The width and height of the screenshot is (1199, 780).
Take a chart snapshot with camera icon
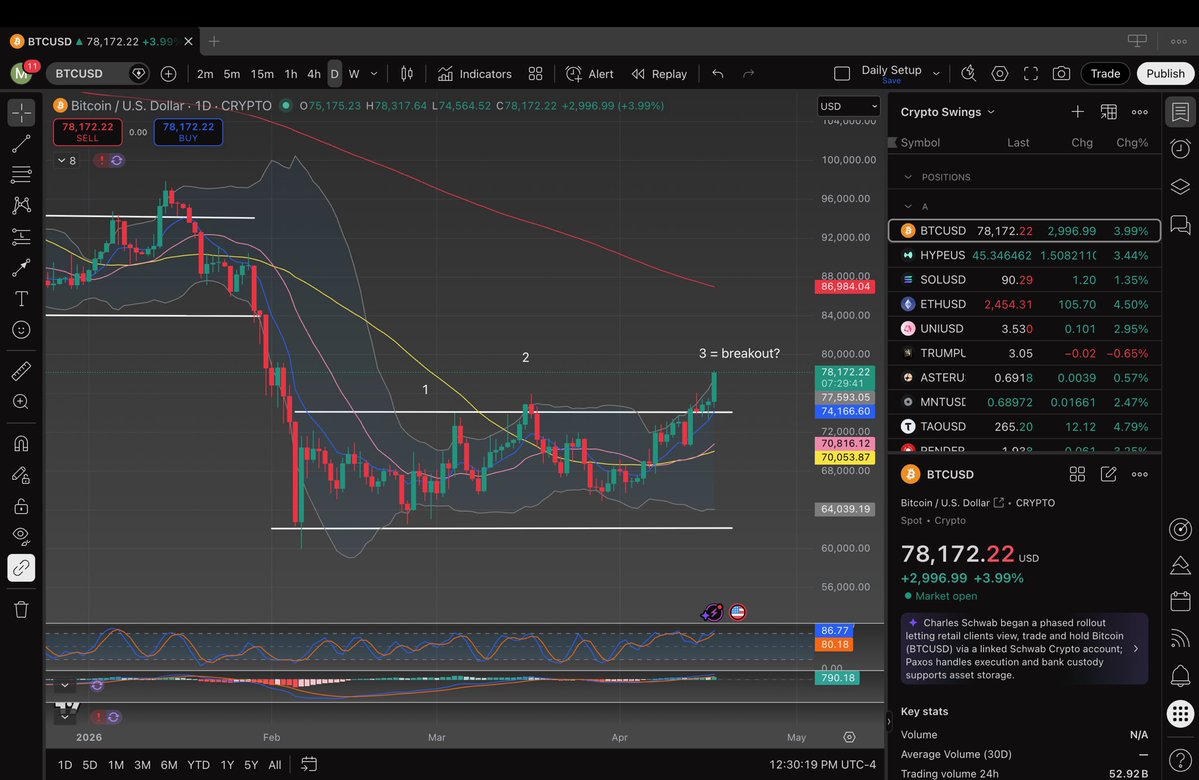tap(1061, 74)
